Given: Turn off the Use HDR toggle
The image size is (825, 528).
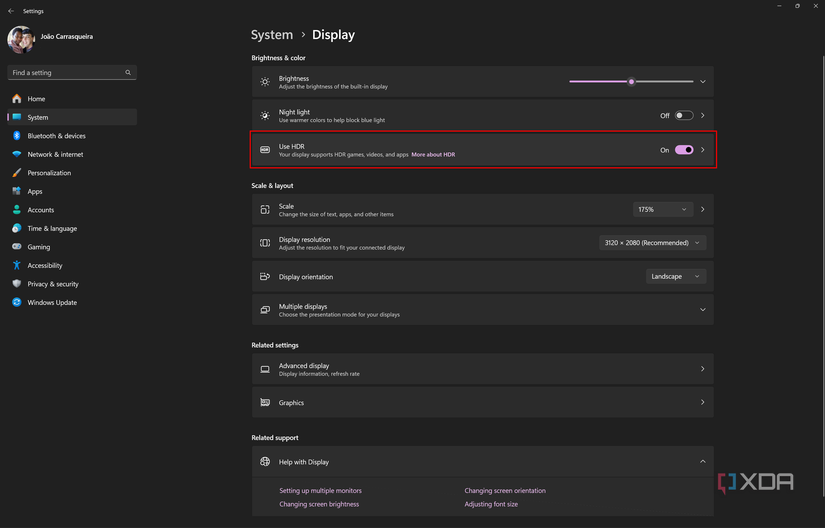Looking at the screenshot, I should (x=684, y=150).
